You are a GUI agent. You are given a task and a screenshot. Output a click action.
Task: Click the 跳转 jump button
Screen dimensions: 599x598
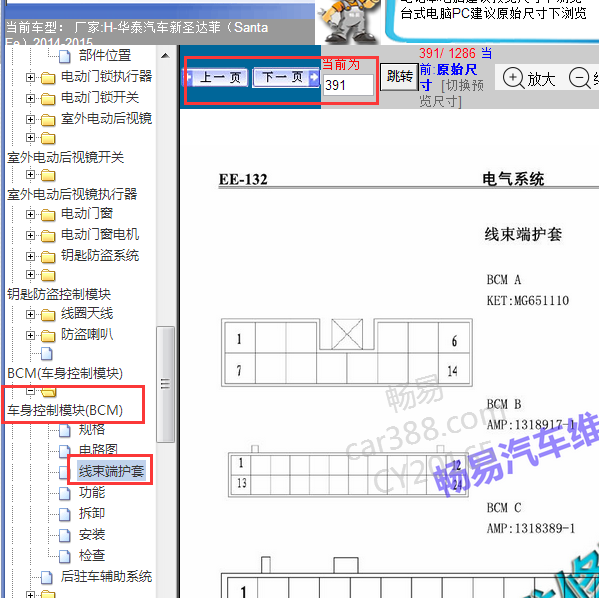point(399,77)
